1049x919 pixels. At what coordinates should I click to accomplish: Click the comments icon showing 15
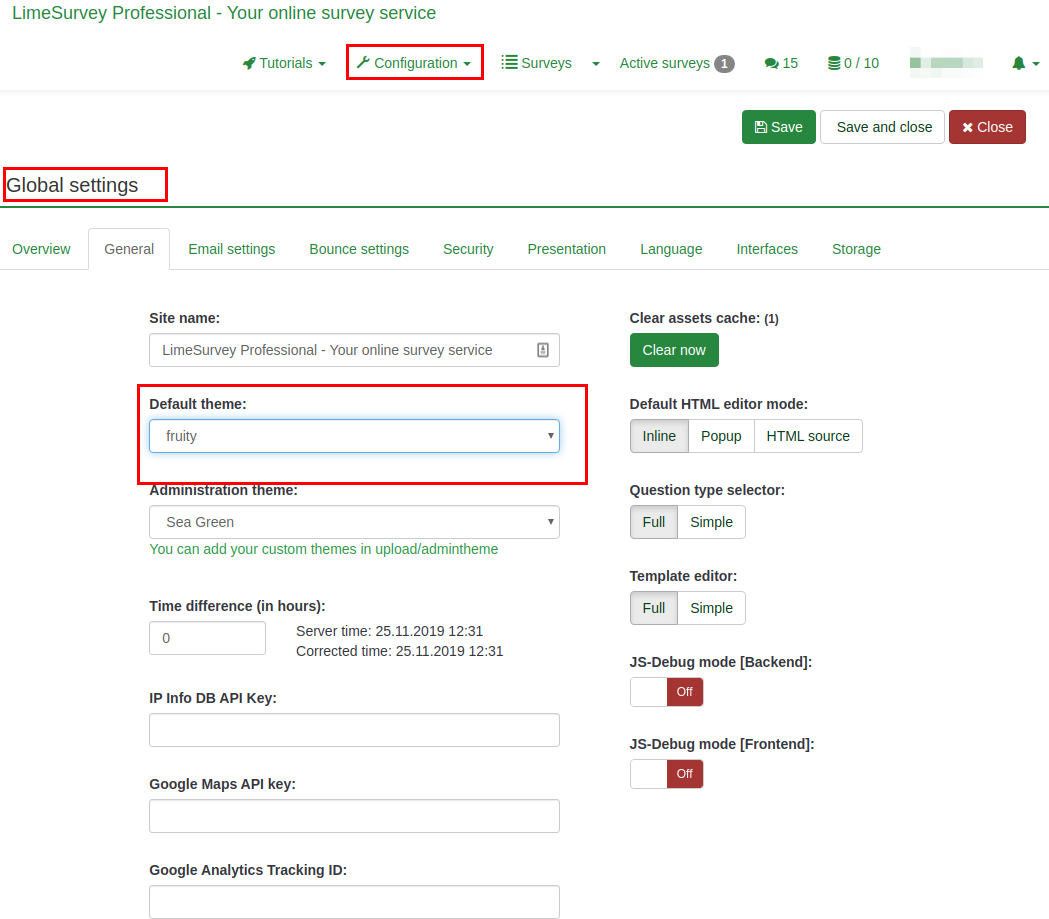point(771,63)
